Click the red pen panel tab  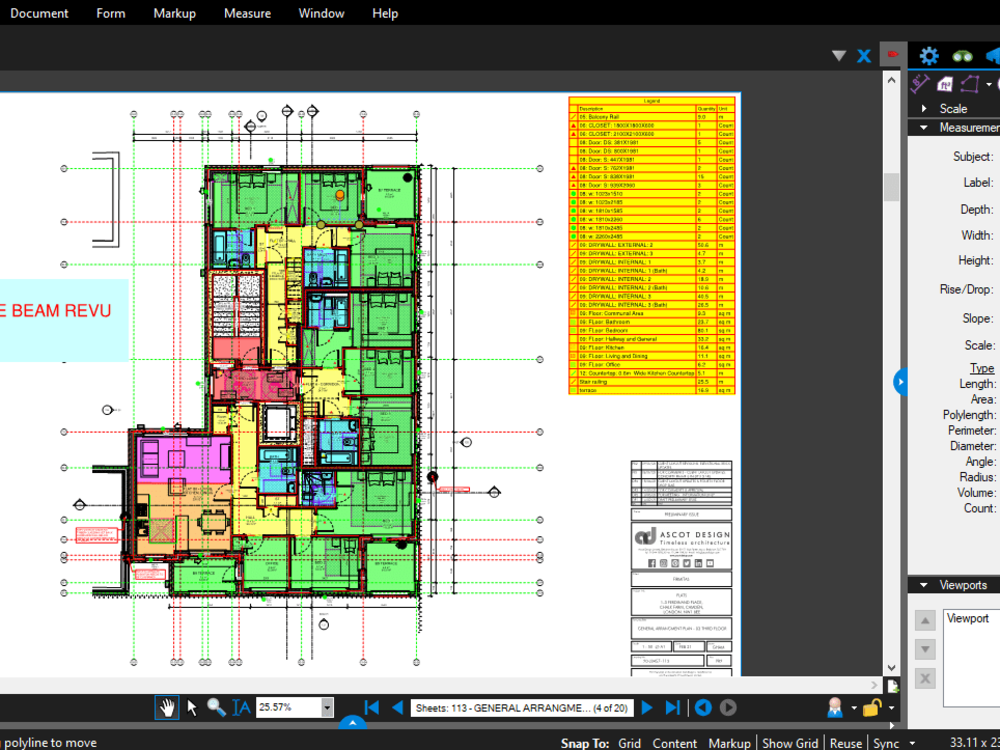pos(893,54)
